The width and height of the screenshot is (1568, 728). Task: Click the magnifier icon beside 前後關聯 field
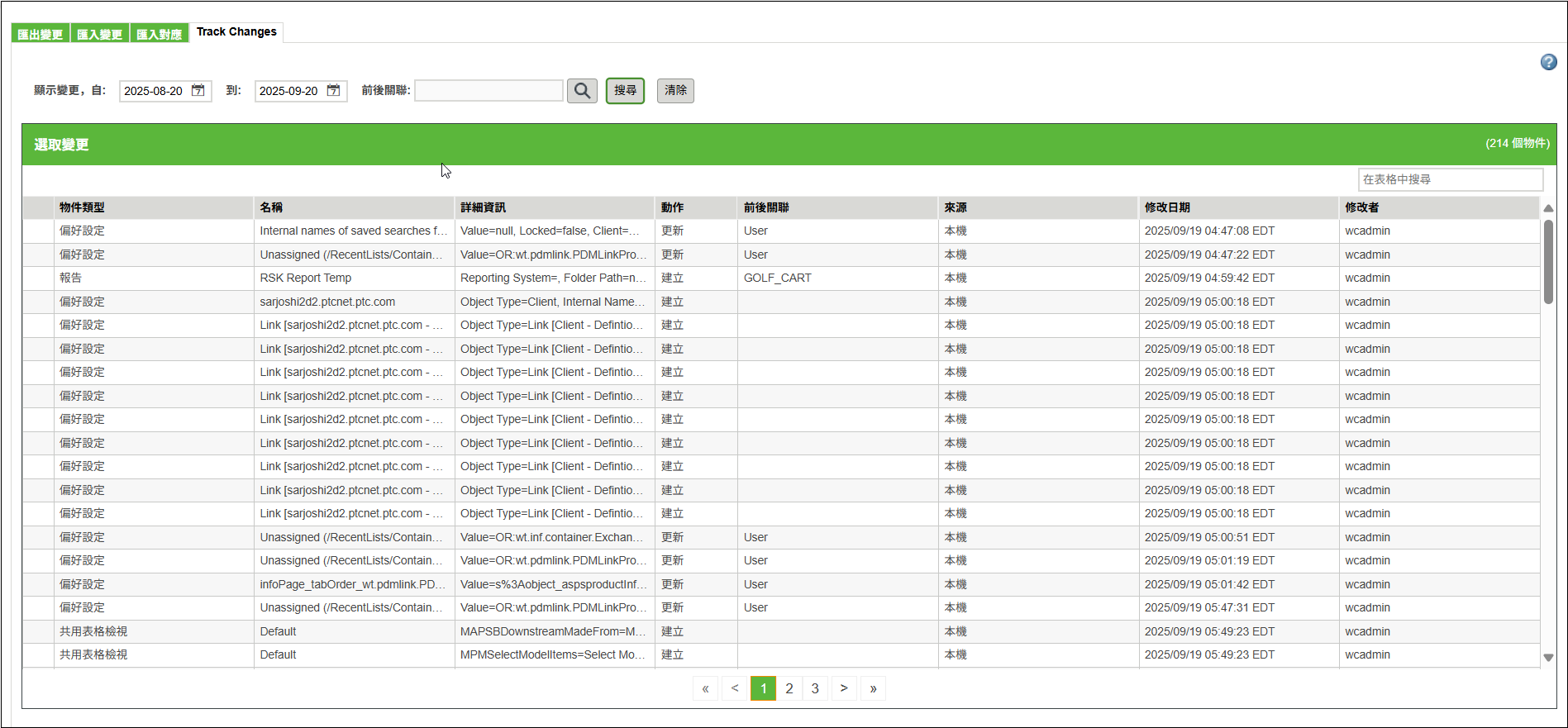582,91
